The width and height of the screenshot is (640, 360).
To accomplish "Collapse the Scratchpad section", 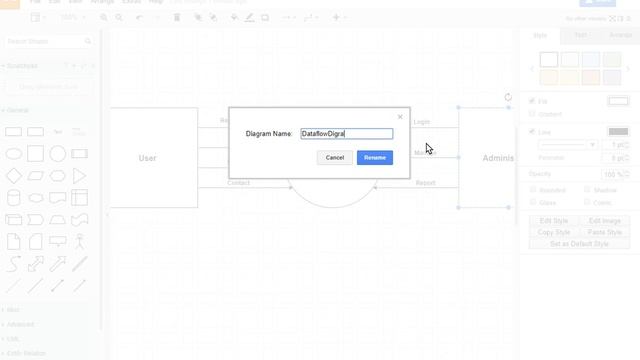I will [21, 66].
